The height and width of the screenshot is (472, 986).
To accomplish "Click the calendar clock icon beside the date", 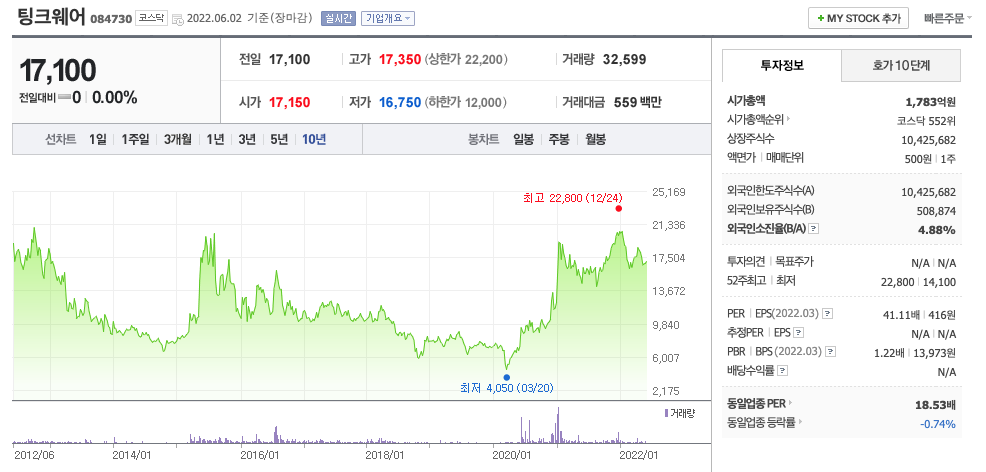I will 177,19.
